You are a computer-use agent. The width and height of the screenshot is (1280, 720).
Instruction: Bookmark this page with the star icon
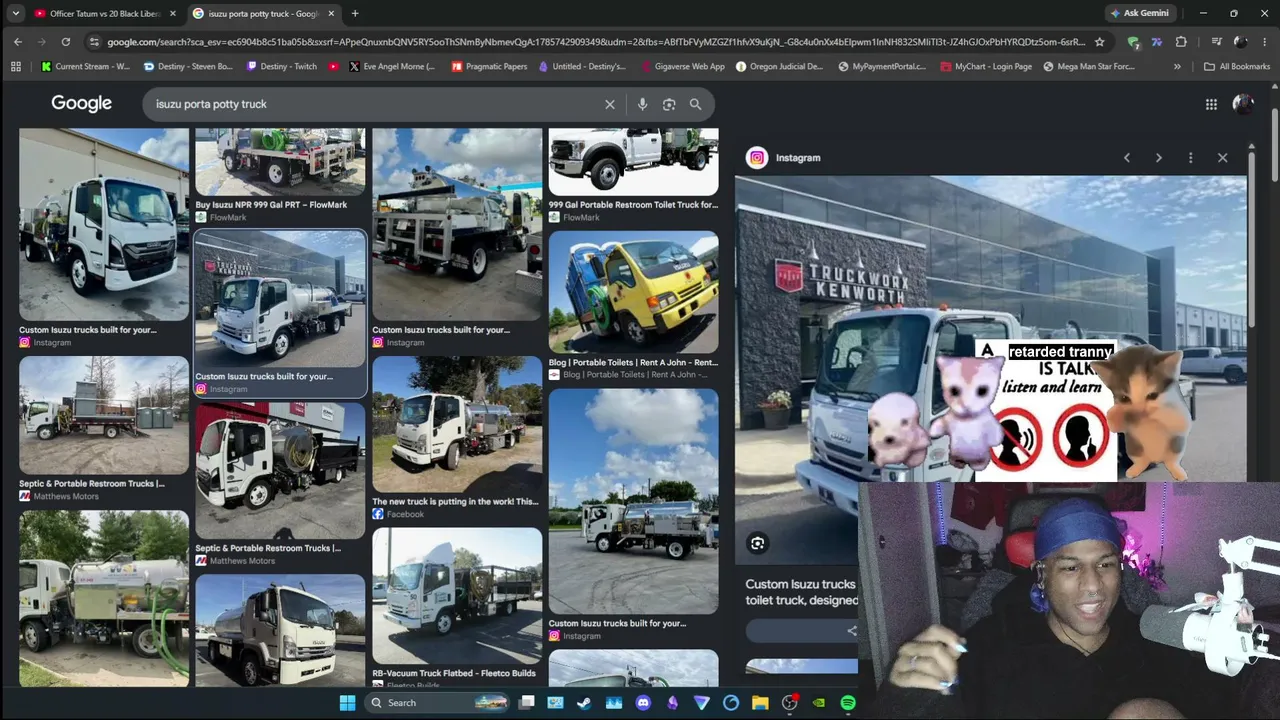(x=1100, y=42)
